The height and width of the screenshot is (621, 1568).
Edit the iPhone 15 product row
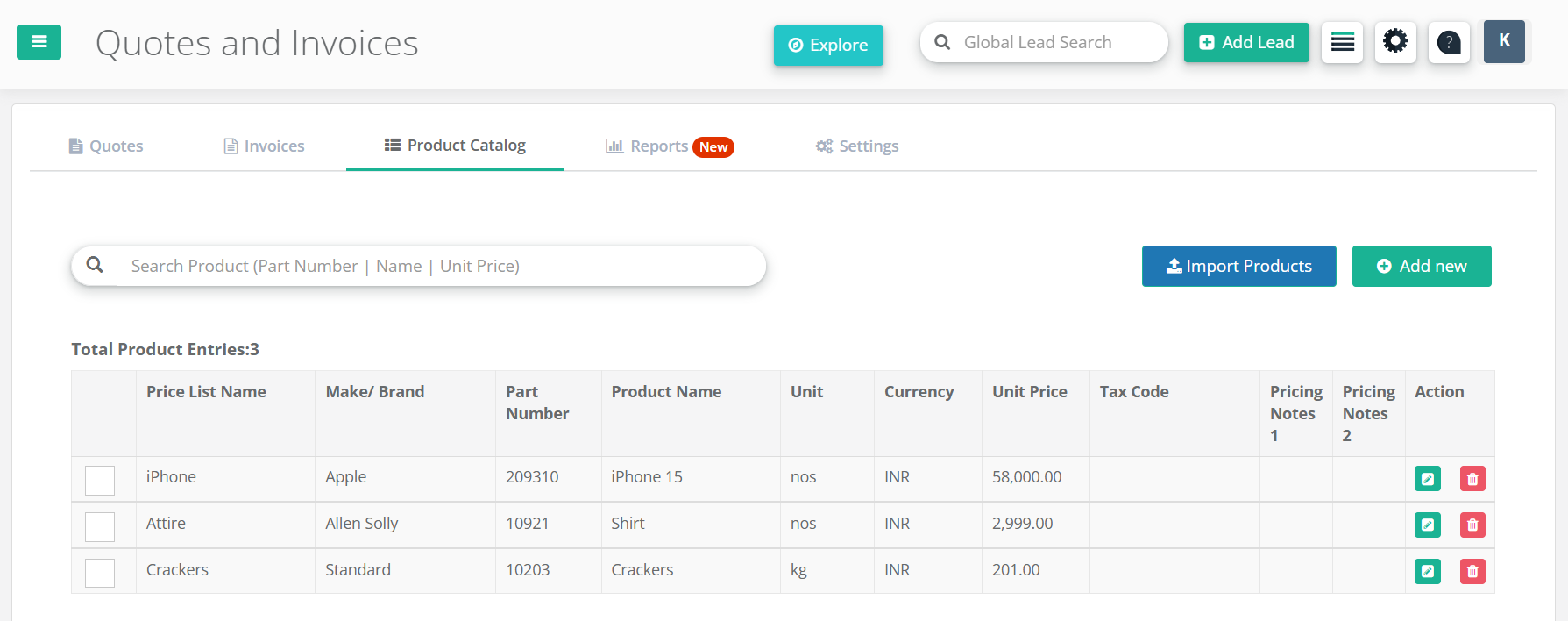(x=1427, y=479)
